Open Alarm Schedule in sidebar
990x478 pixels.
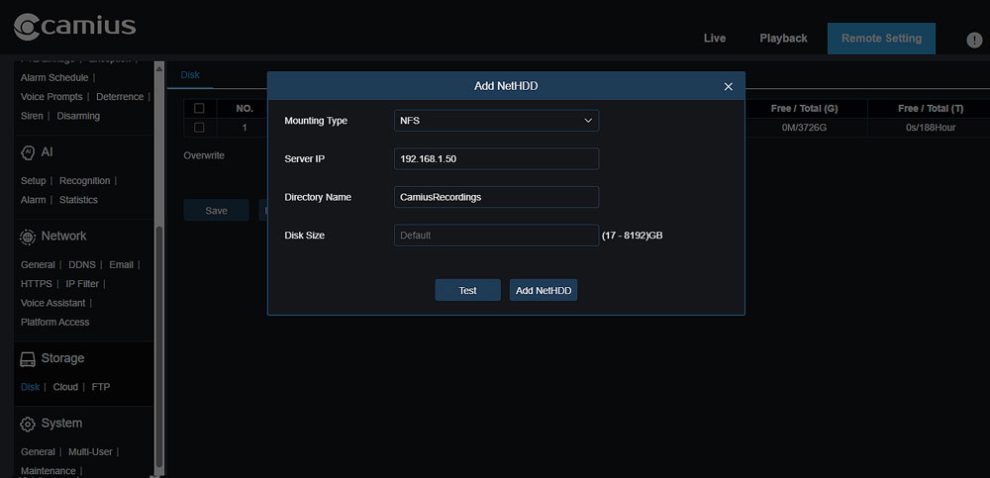tap(54, 78)
